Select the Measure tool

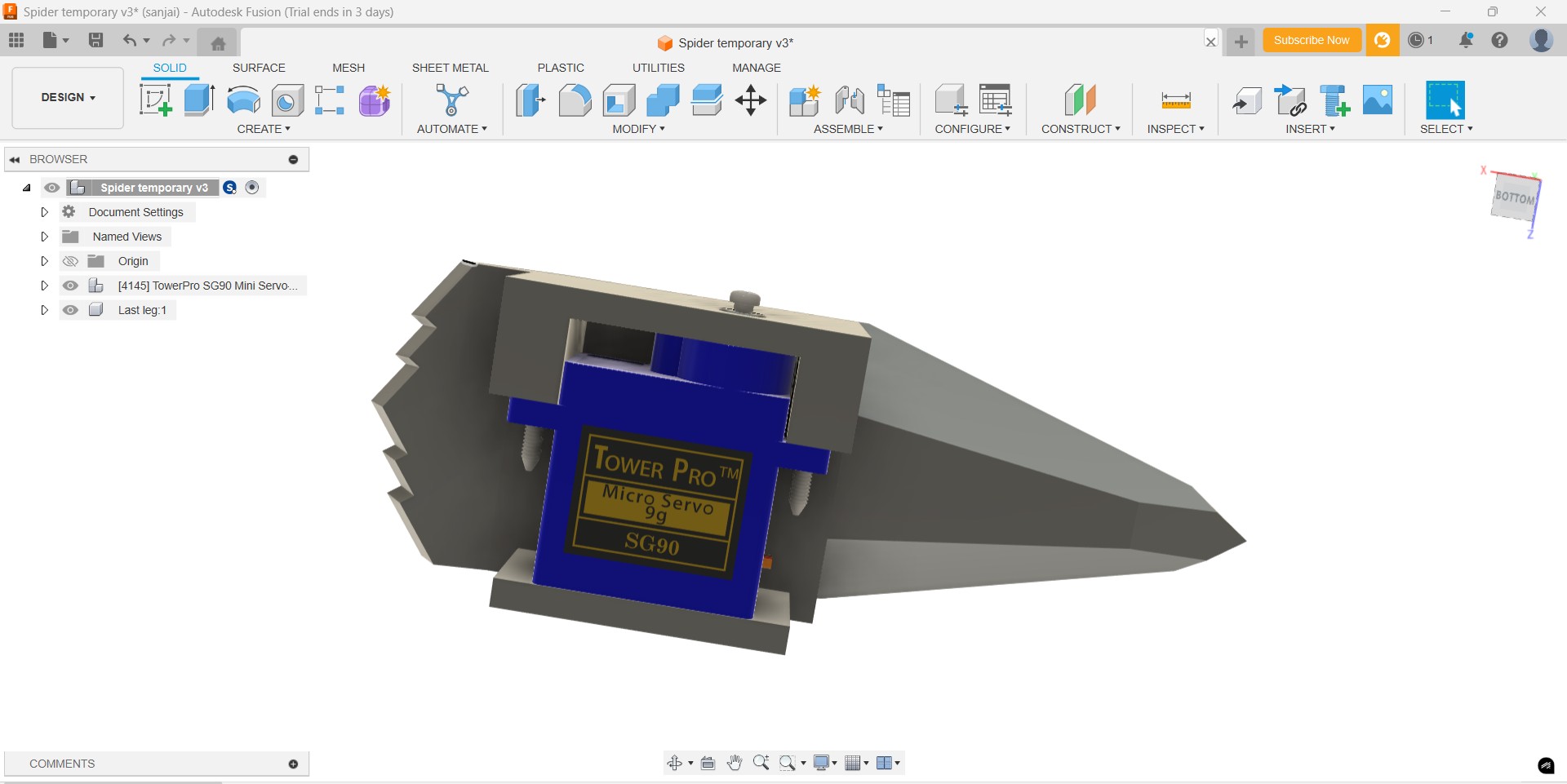(x=1176, y=100)
